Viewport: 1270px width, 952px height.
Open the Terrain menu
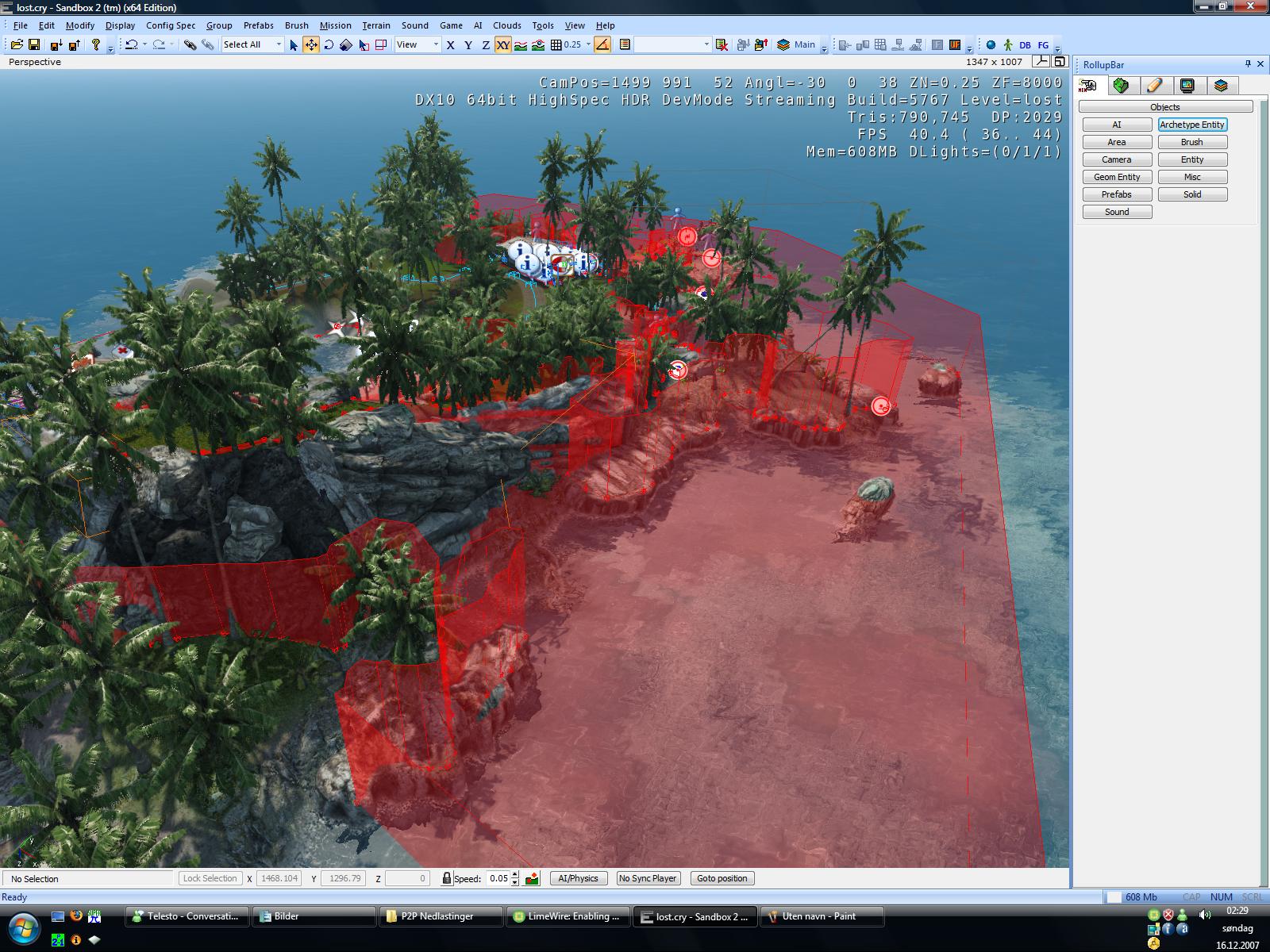[x=376, y=25]
